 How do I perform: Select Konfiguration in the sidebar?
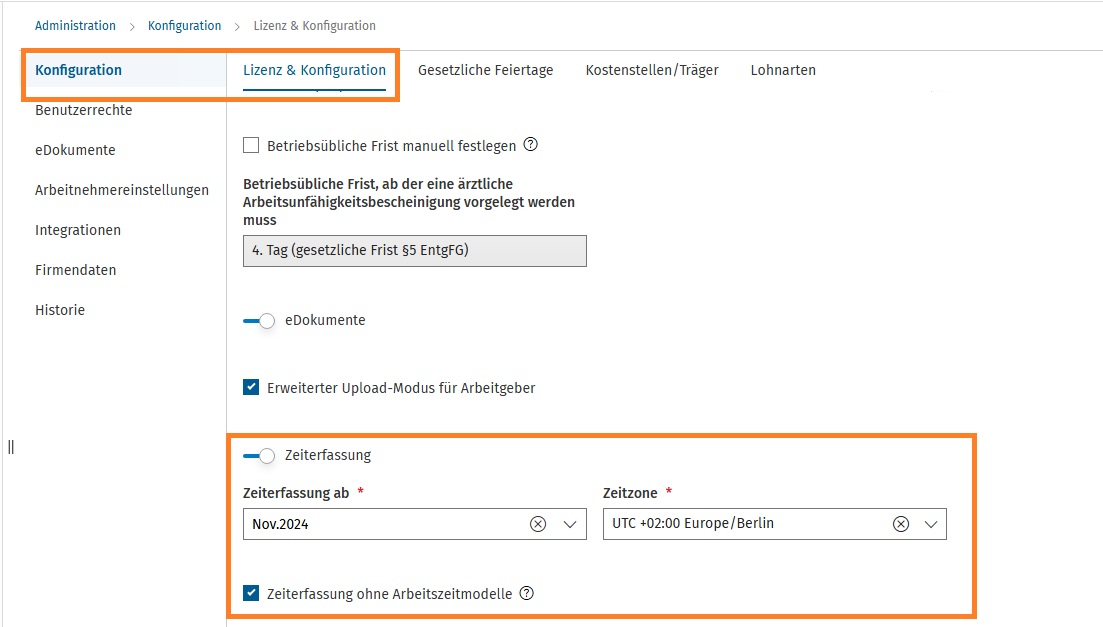pyautogui.click(x=79, y=70)
